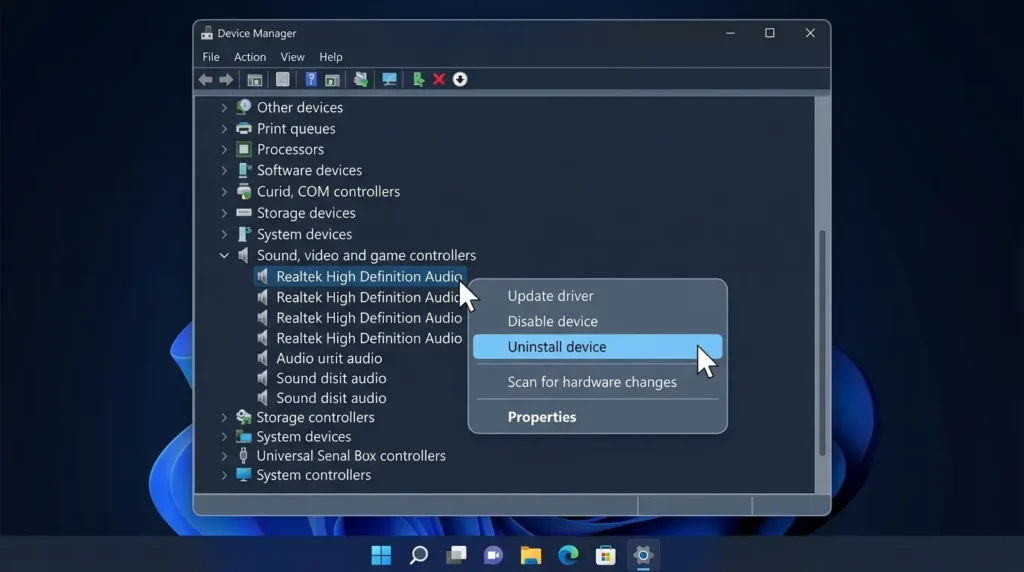Open the File menu
Image resolution: width=1024 pixels, height=572 pixels.
pos(211,57)
